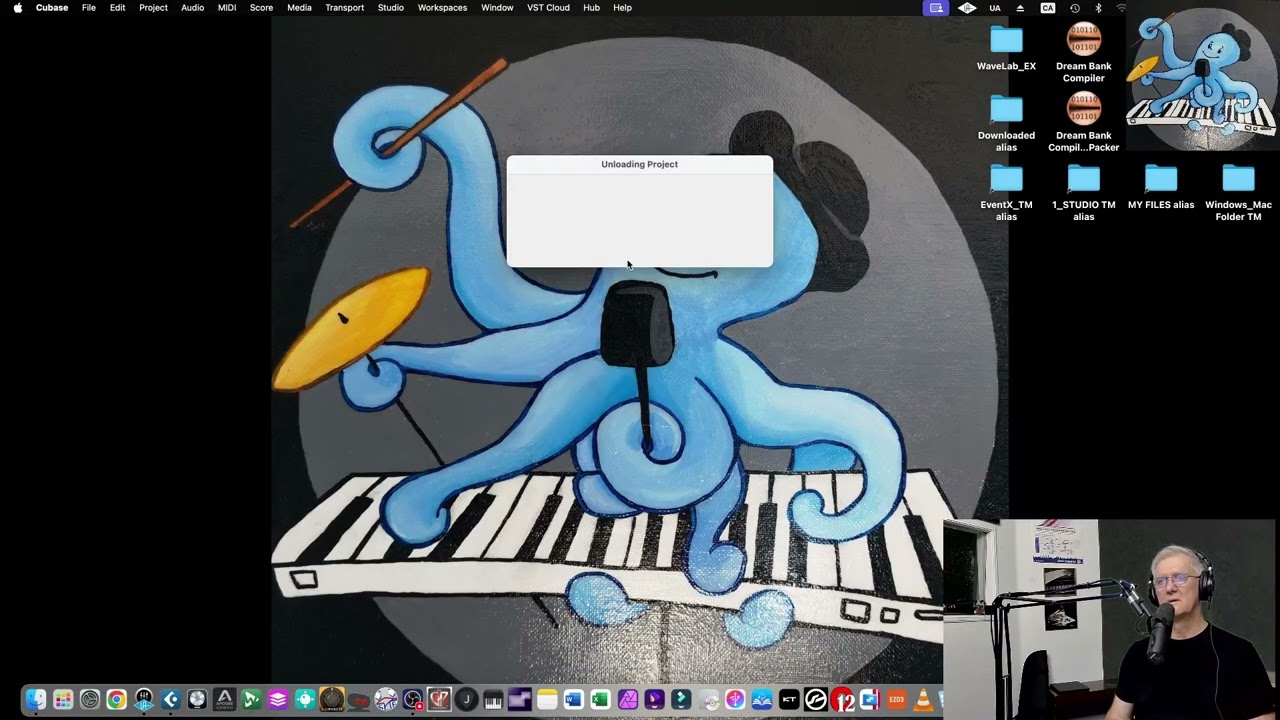Launch the Piano keyboard app in the Dock
Viewport: 1280px width, 720px height.
pos(493,700)
